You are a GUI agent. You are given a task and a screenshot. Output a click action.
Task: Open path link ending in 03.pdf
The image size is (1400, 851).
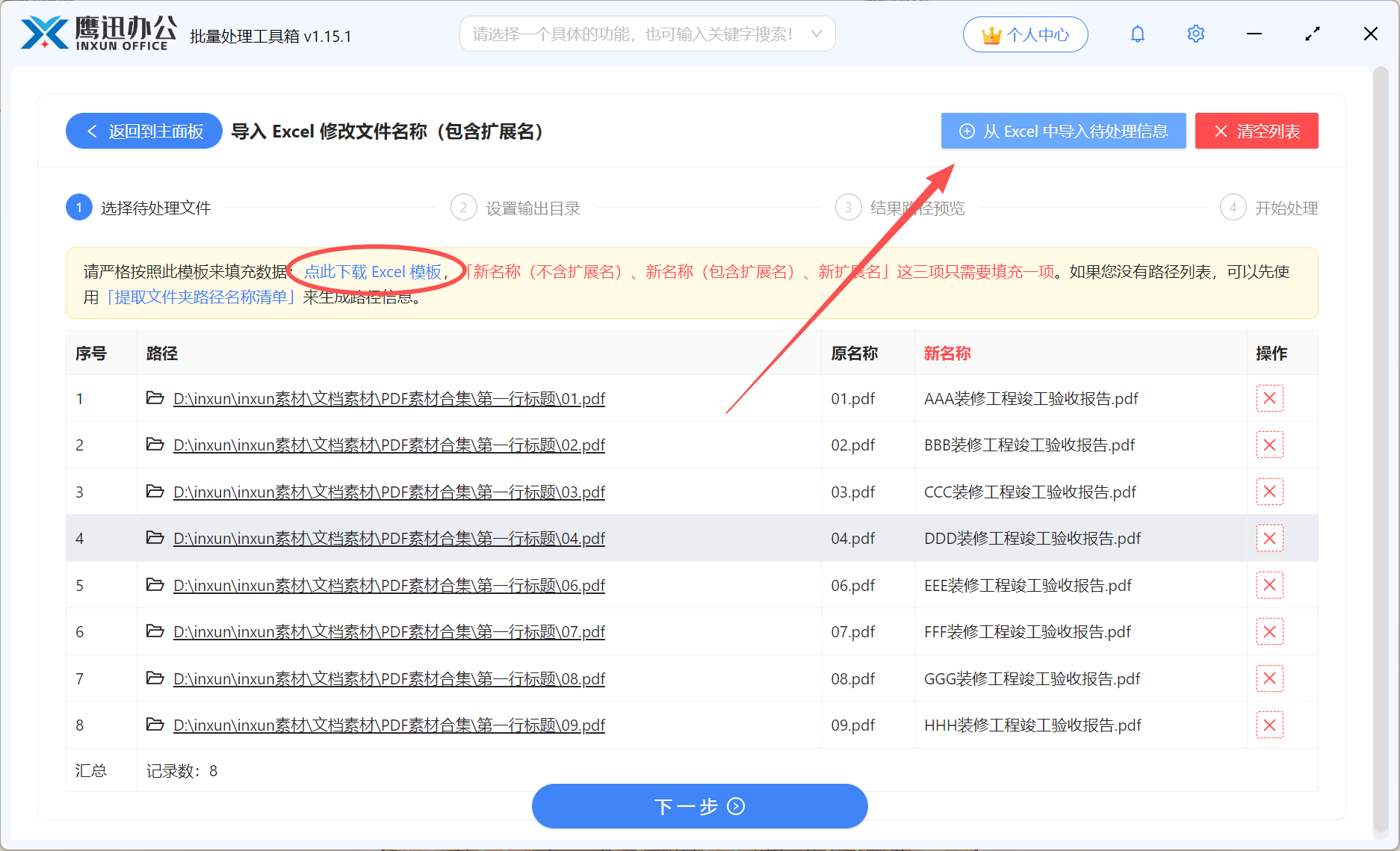[389, 492]
